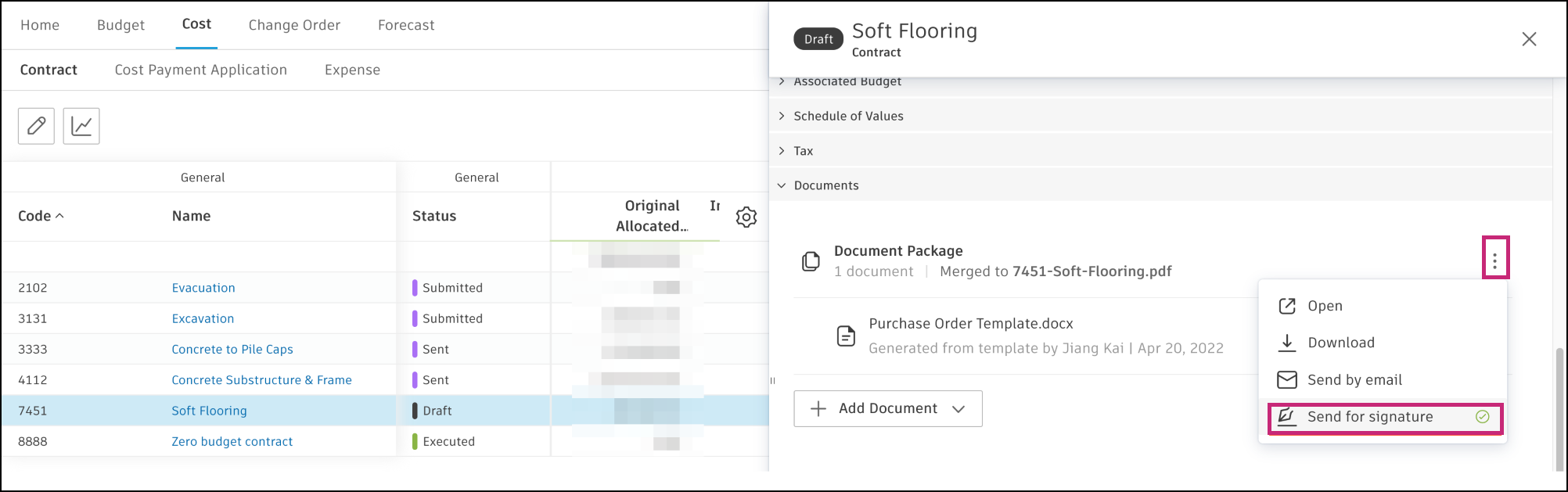The width and height of the screenshot is (1568, 492).
Task: Click the Document Package stacked-pages icon
Action: (x=811, y=261)
